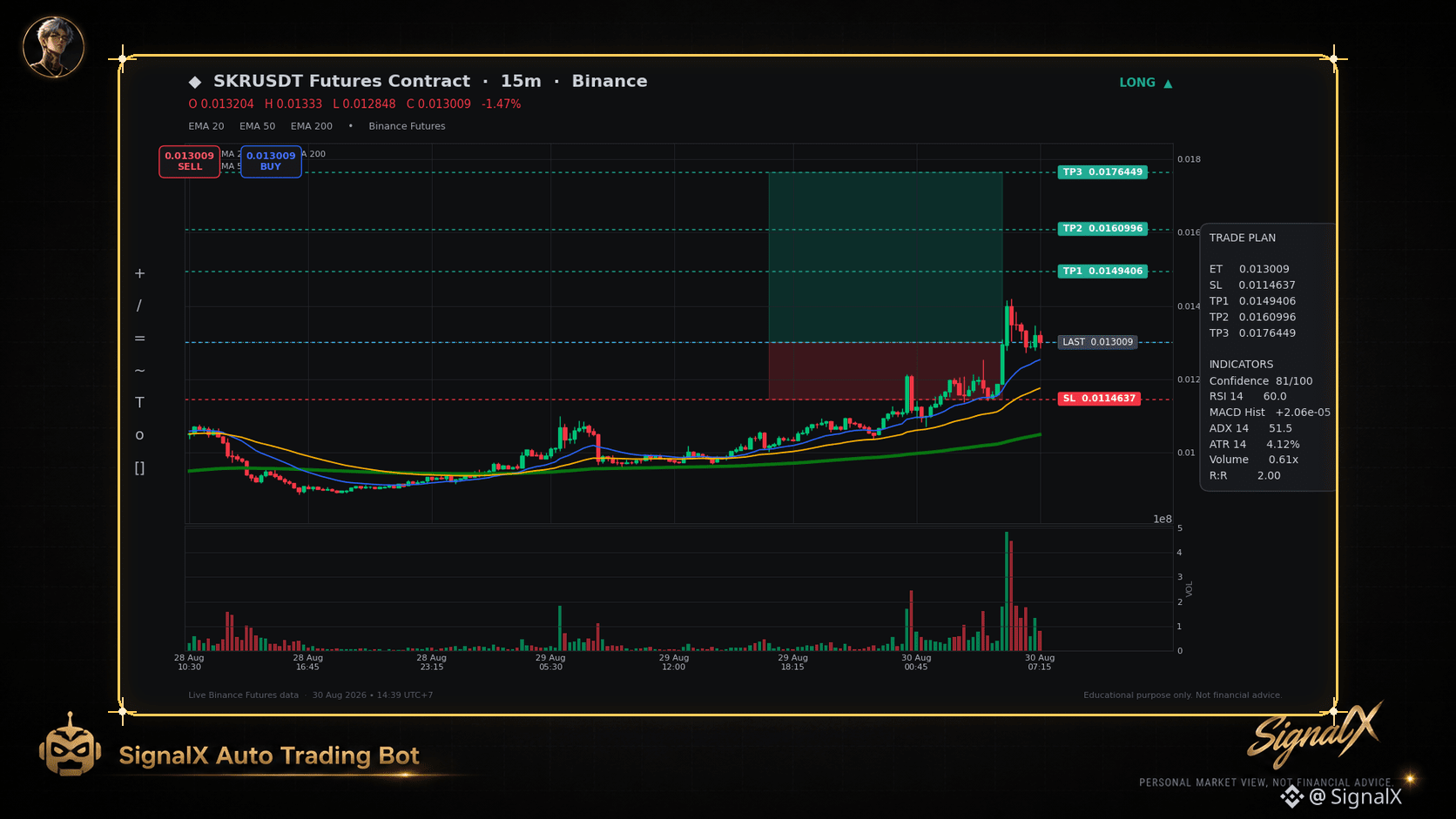Activate the text T tool
1456x819 pixels.
139,403
